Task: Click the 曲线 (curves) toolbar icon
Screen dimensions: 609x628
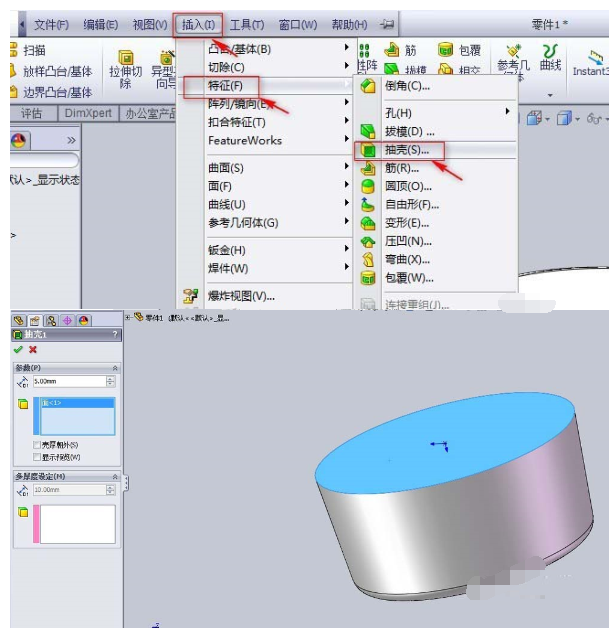Action: coord(550,51)
